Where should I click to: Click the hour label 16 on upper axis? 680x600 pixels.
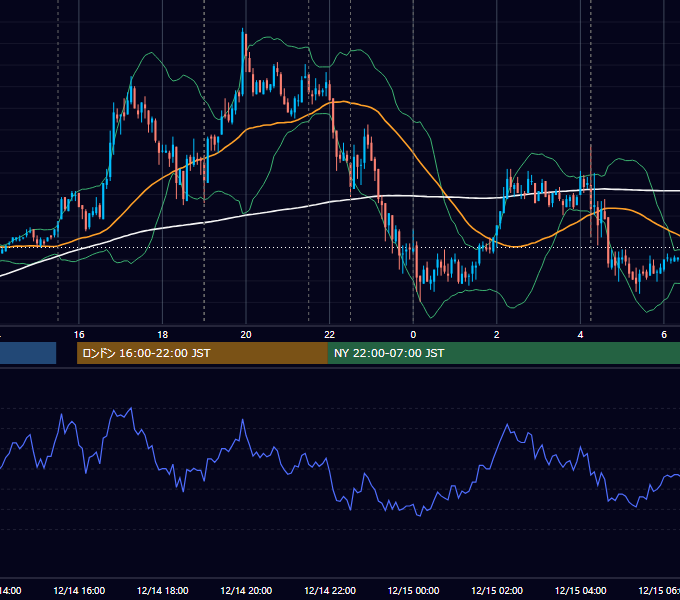coord(79,334)
